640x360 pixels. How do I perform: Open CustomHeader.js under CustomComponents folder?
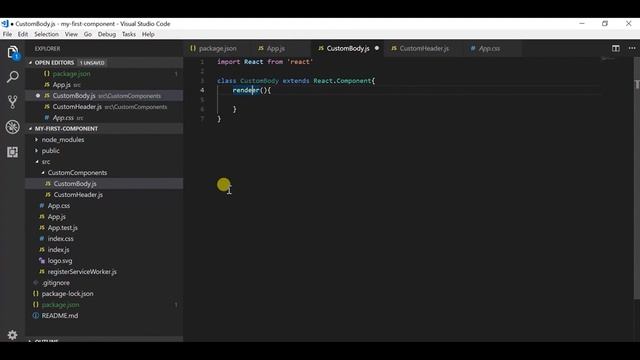tap(78, 195)
